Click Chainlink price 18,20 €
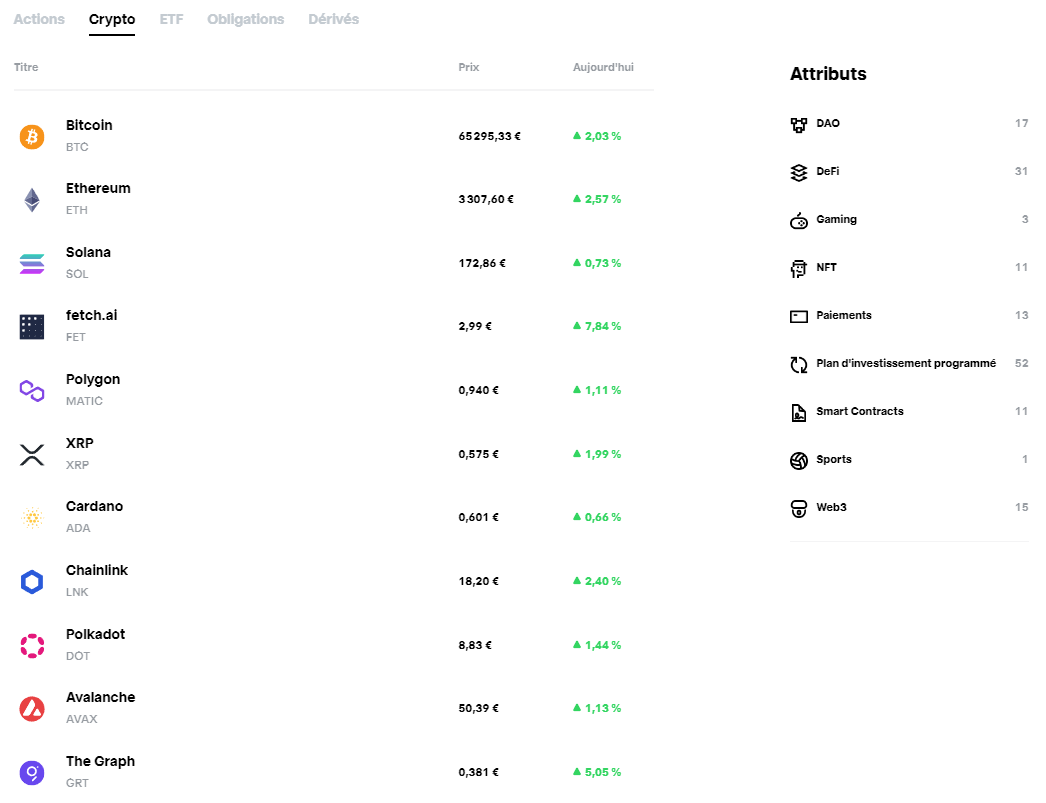 click(478, 582)
